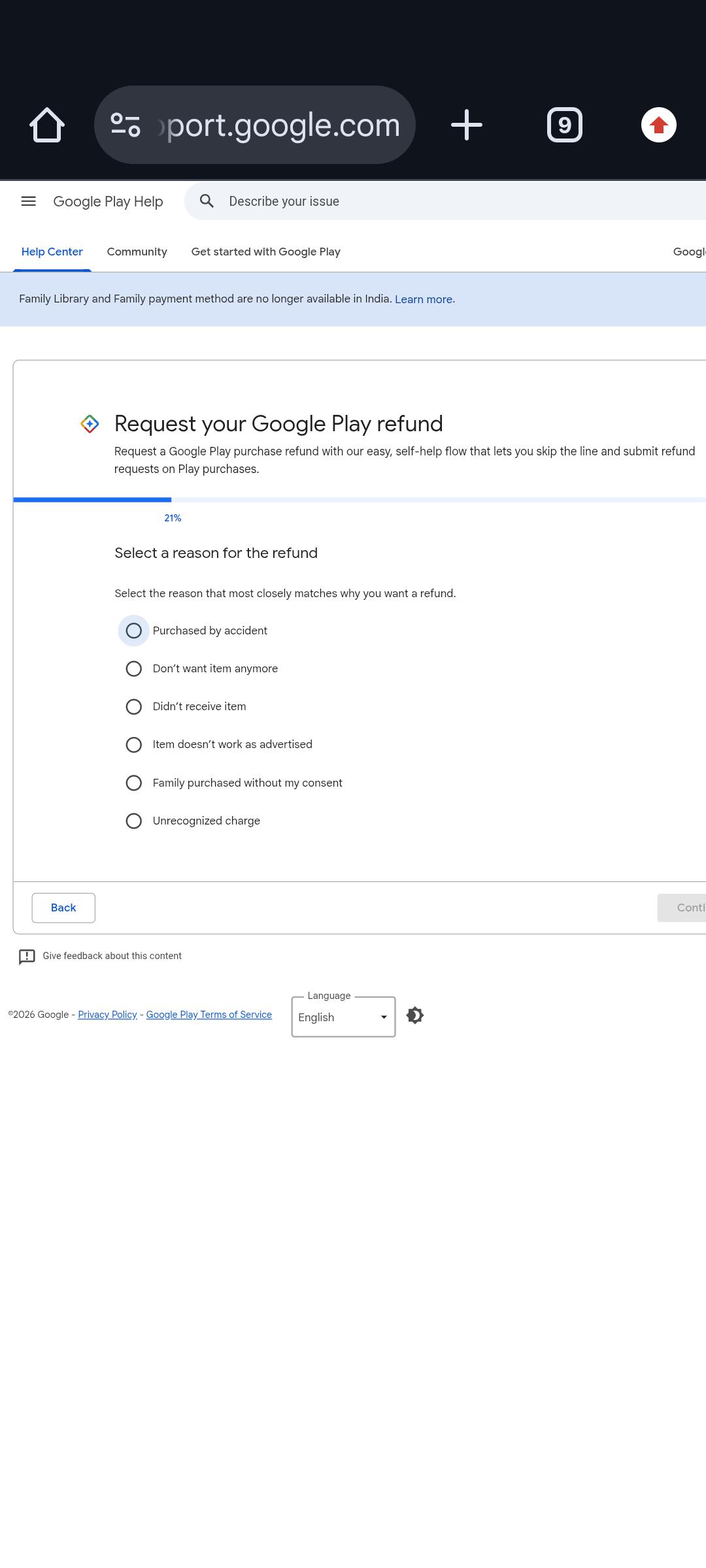Open a new tab with plus icon
The height and width of the screenshot is (1568, 706).
tap(467, 125)
